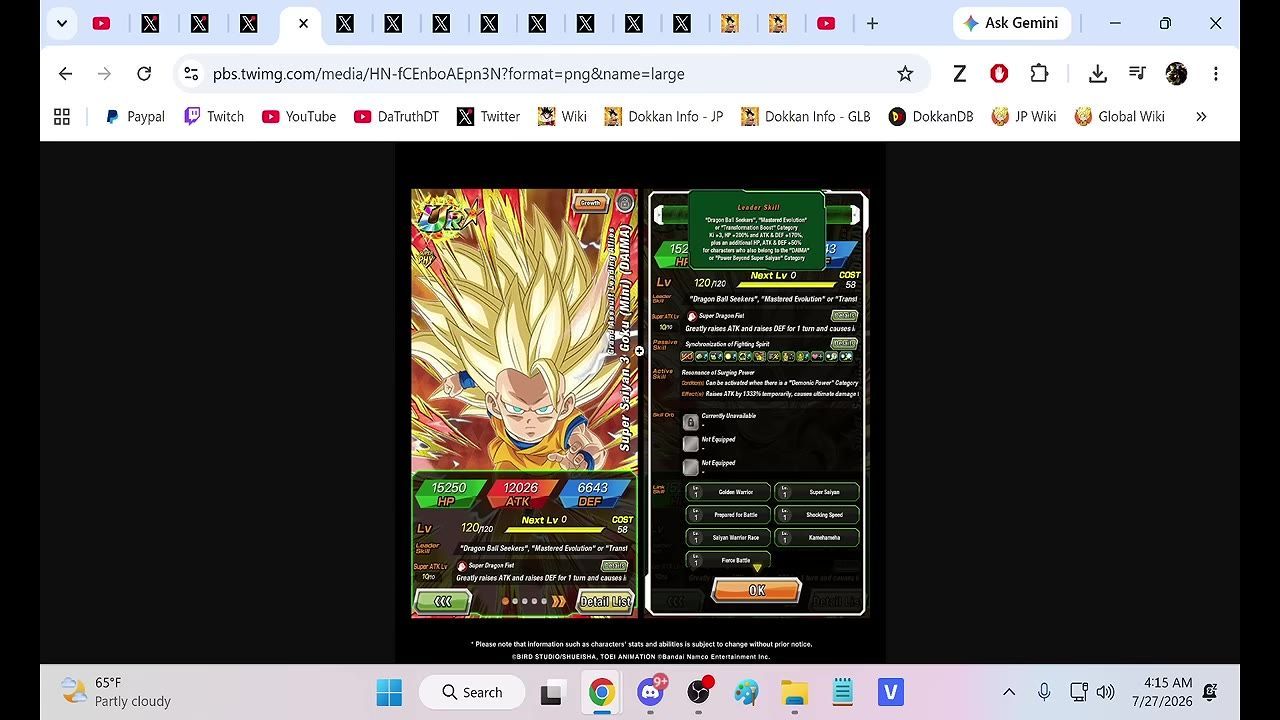Open the Paypal bookmark
The image size is (1280, 720).
[x=135, y=117]
